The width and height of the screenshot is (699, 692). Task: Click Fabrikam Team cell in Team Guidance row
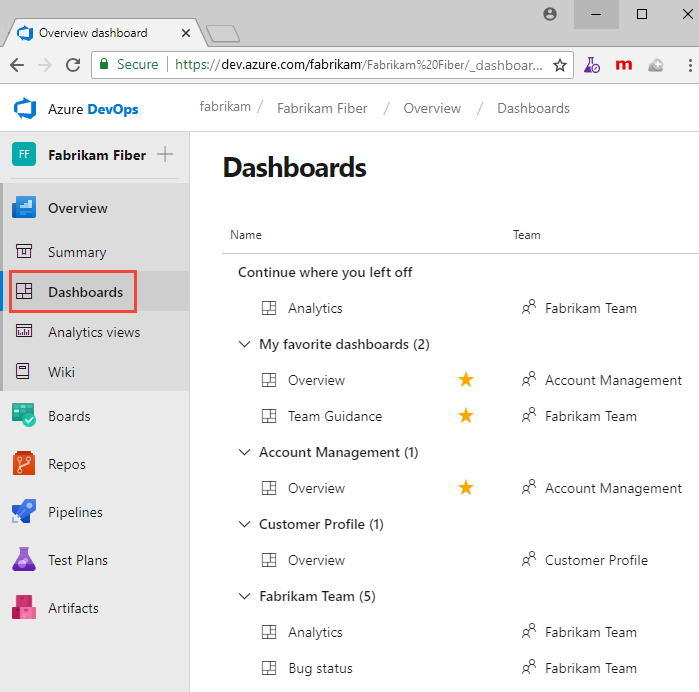[591, 416]
